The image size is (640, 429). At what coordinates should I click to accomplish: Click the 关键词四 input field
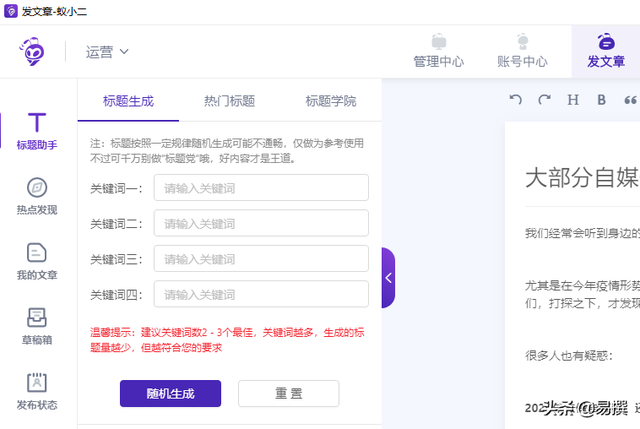point(261,294)
